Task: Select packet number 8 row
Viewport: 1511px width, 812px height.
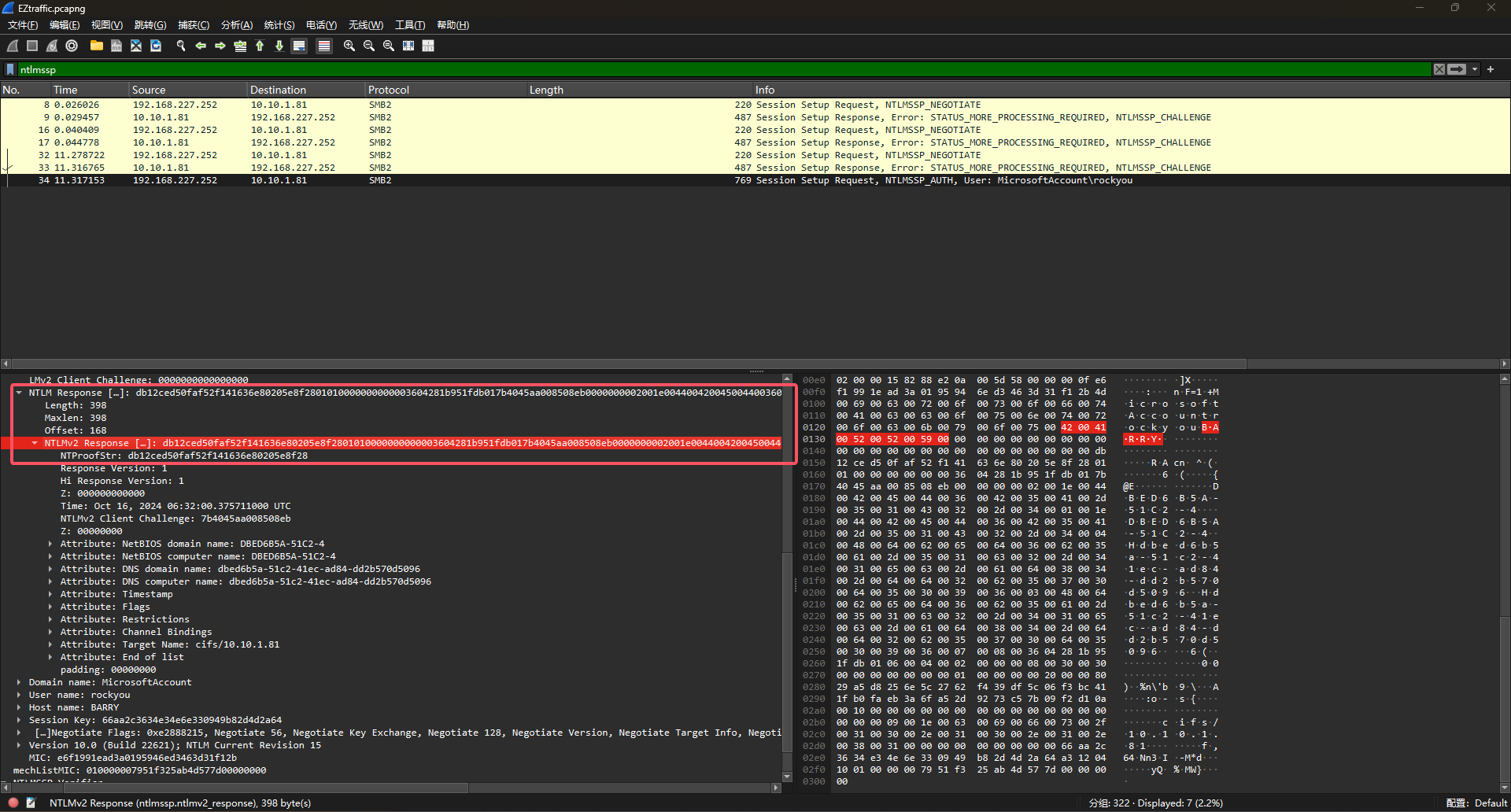Action: pyautogui.click(x=755, y=105)
